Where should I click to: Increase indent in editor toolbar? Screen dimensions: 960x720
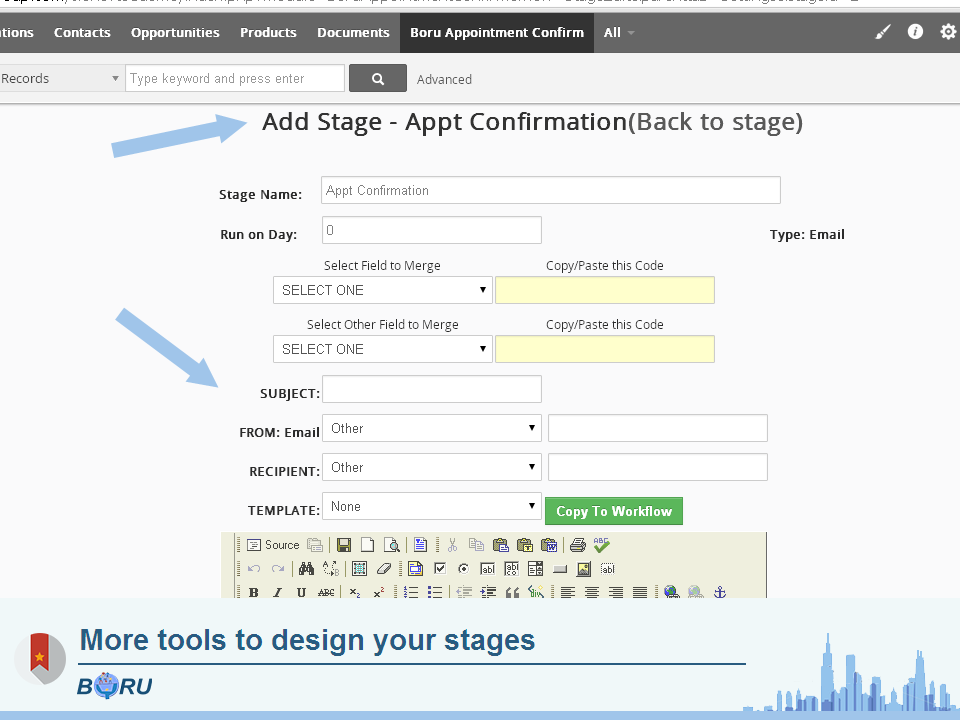point(488,592)
